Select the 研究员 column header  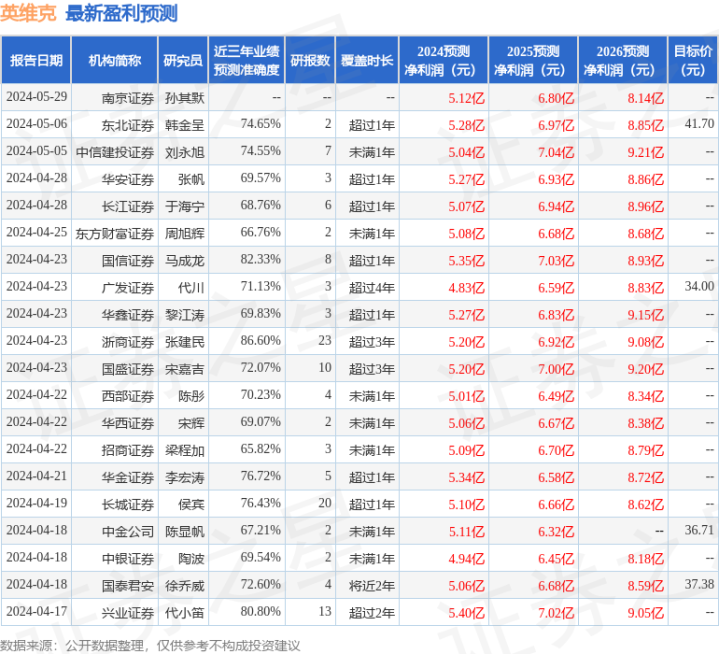pyautogui.click(x=183, y=60)
